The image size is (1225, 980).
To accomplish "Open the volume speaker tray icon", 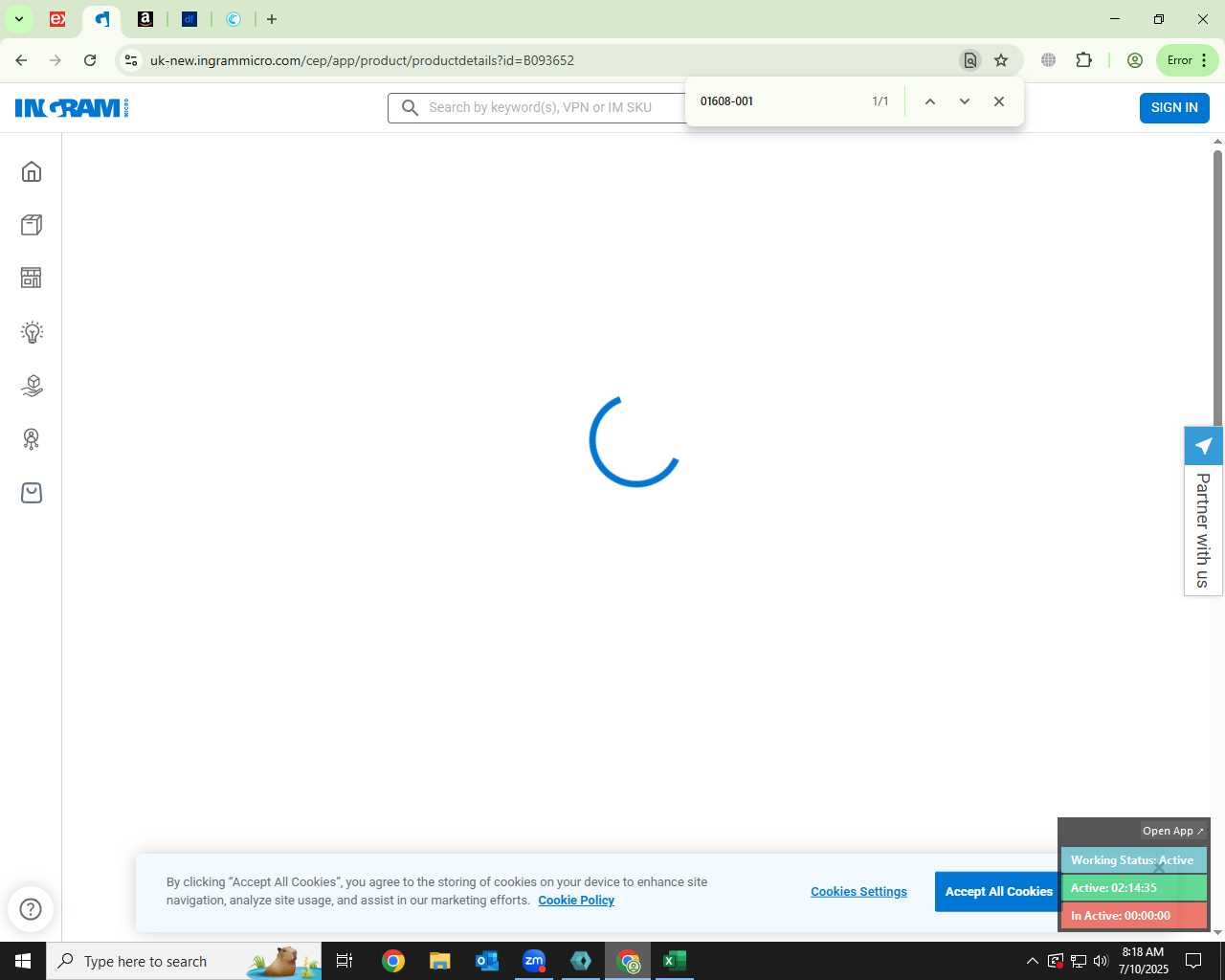I will 1101,961.
